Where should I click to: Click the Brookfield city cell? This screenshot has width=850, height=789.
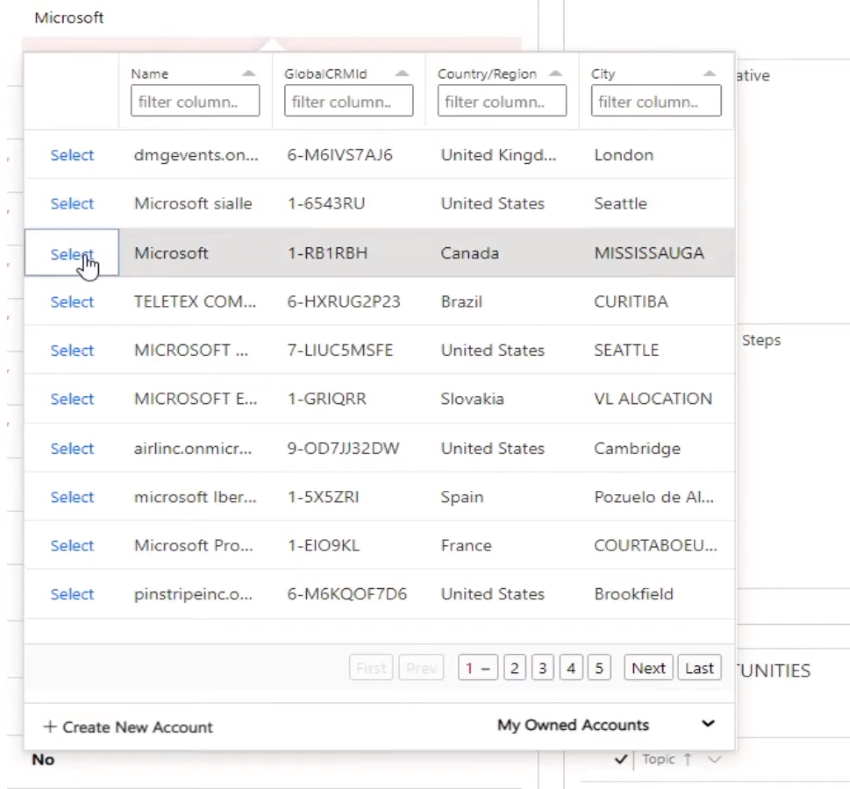pos(634,594)
